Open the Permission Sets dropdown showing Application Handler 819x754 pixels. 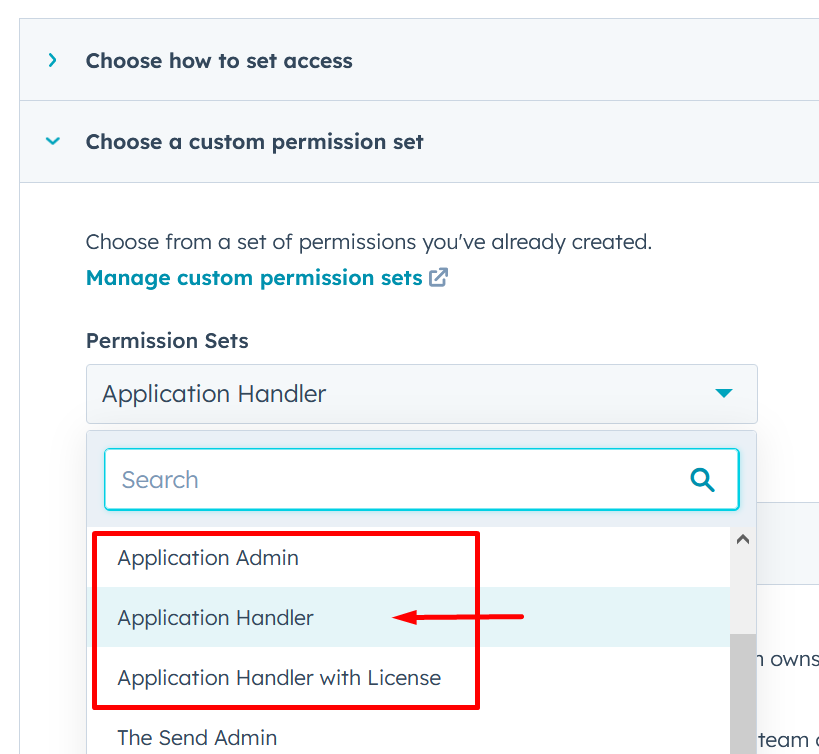pos(400,394)
